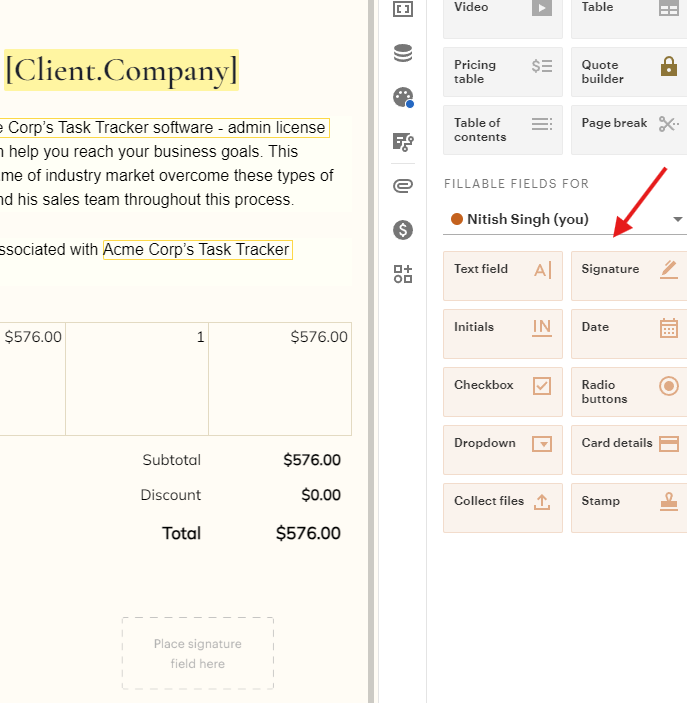Click the highlighted Acme Corp's Task Tracker text

pos(197,250)
